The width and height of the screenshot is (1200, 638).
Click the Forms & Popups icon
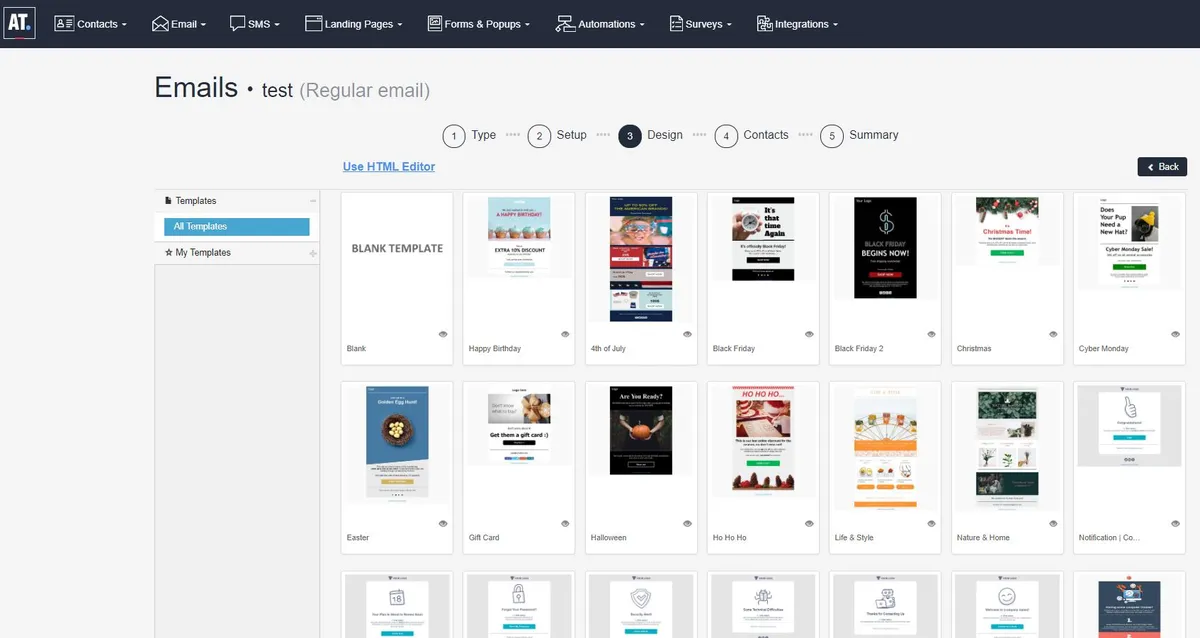coord(435,23)
